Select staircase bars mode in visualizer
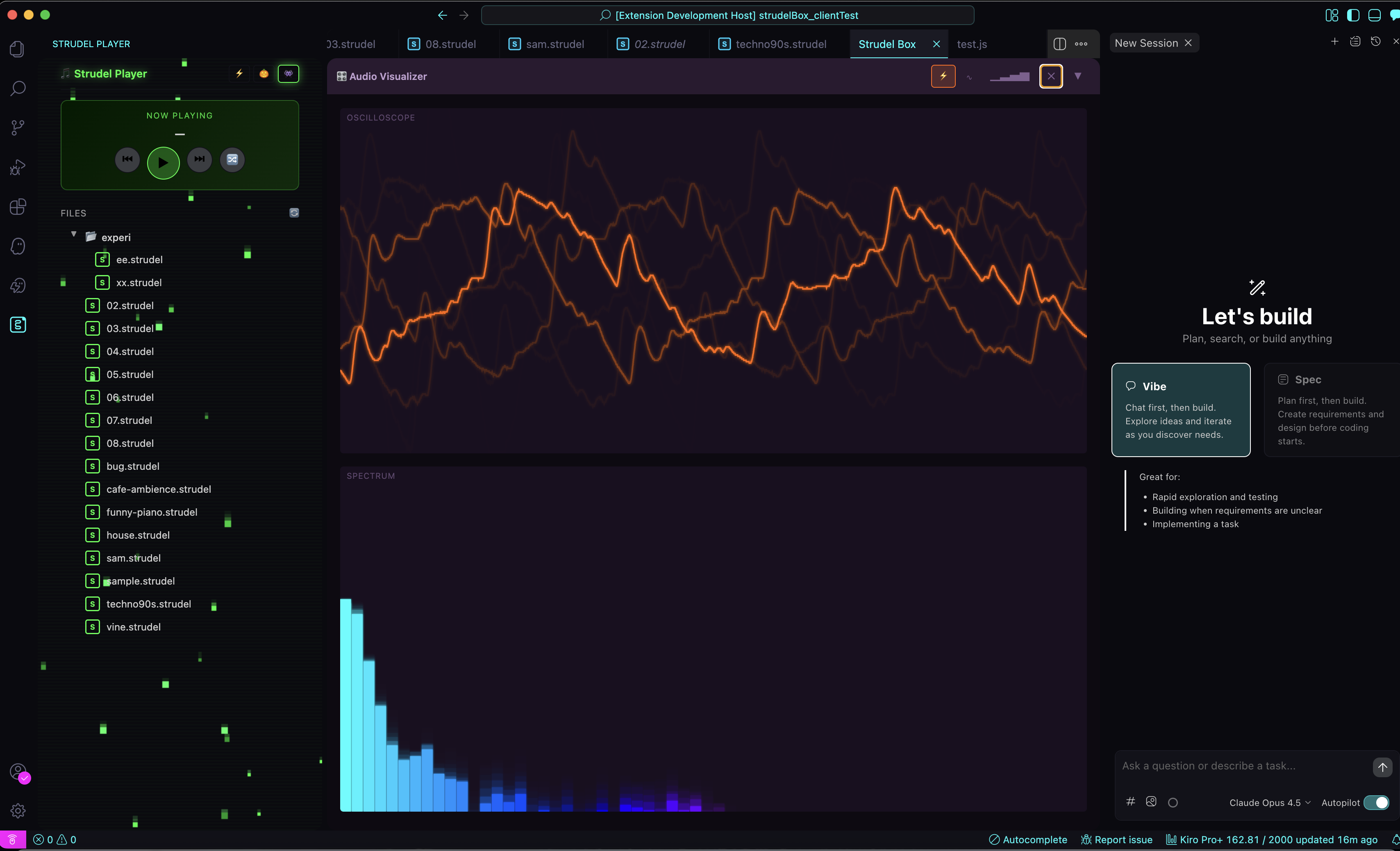 [x=1009, y=77]
